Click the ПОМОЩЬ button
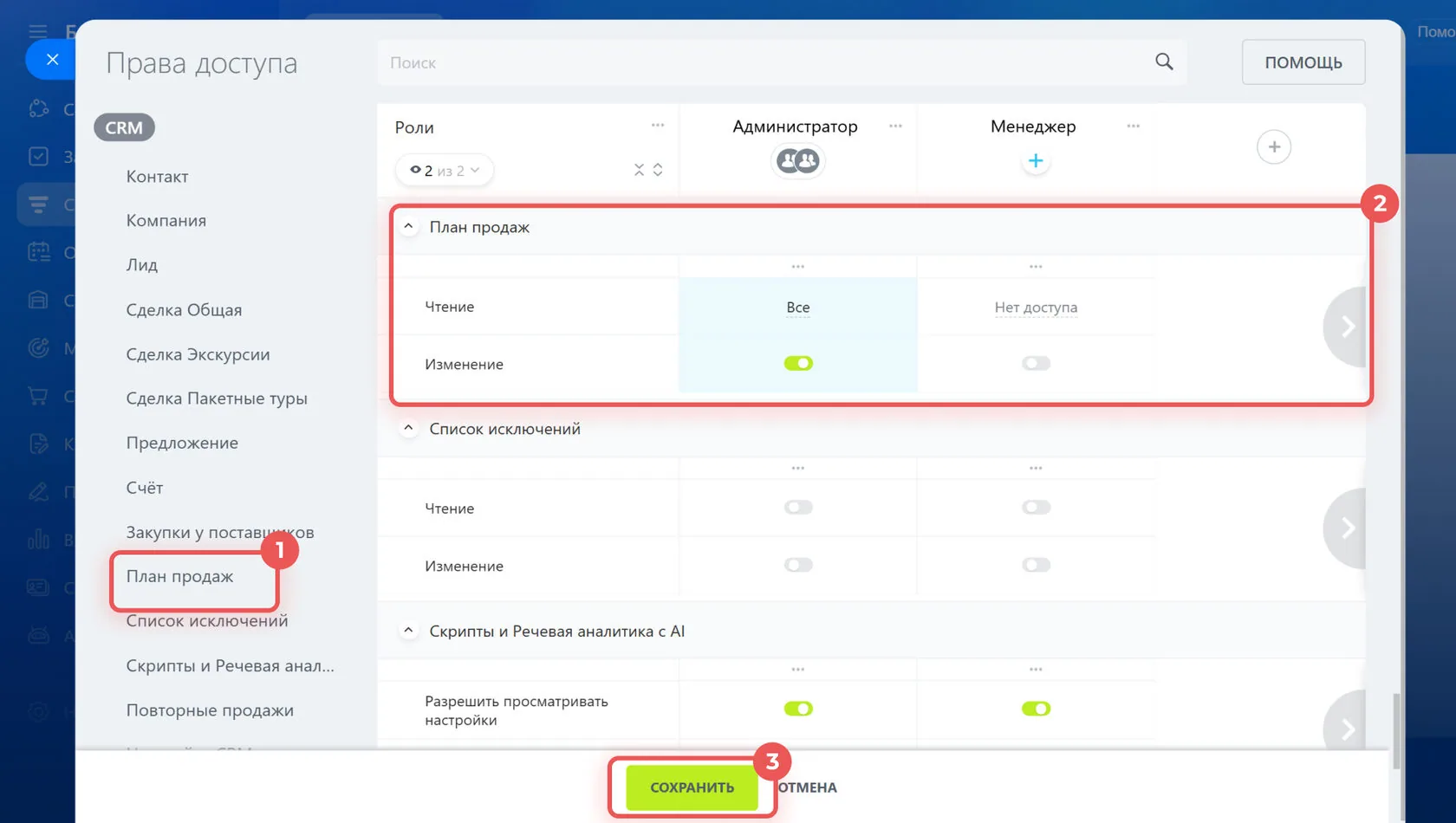 pos(1303,62)
